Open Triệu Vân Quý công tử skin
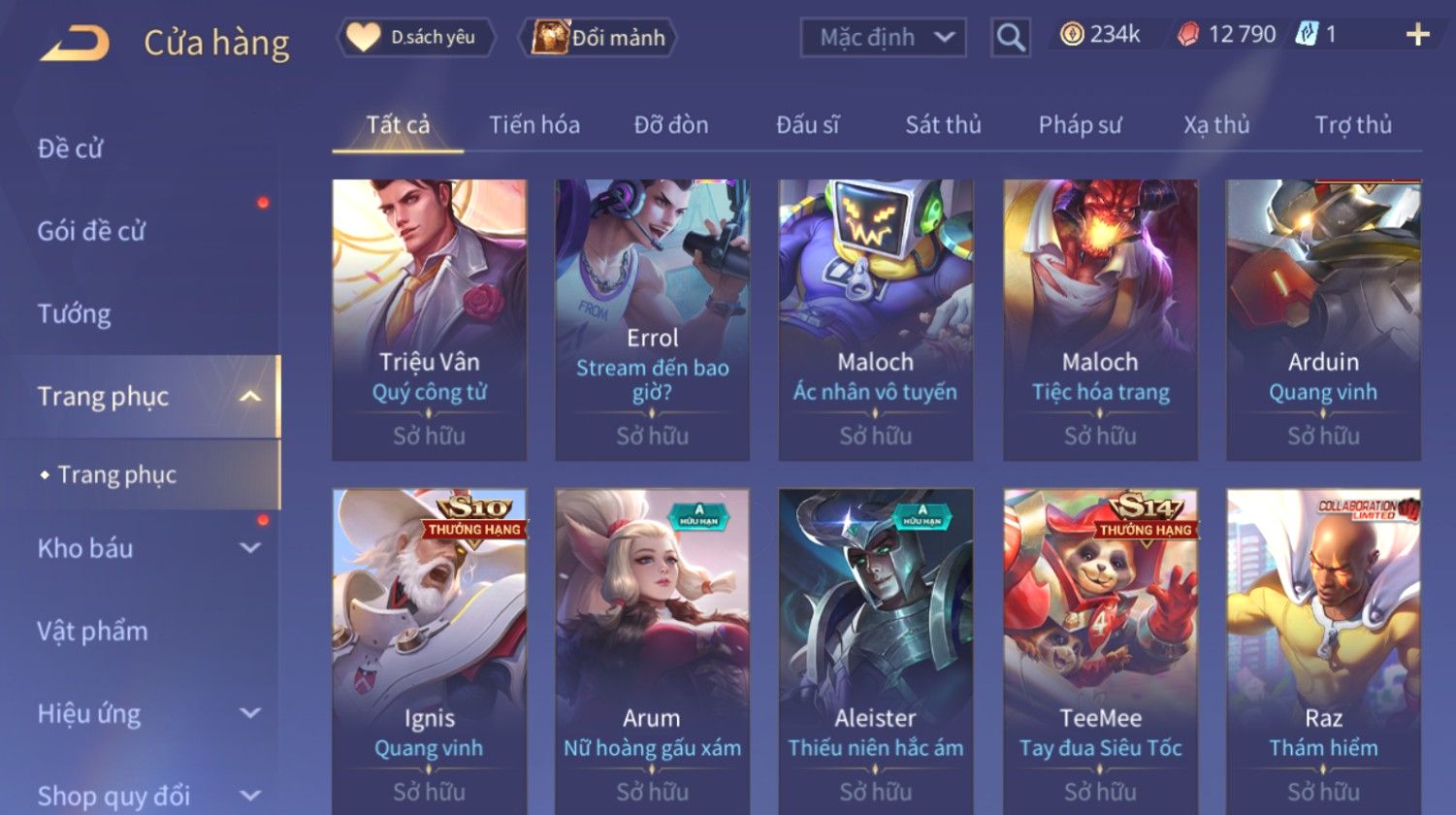Screen dimensions: 1456x815 [429, 320]
